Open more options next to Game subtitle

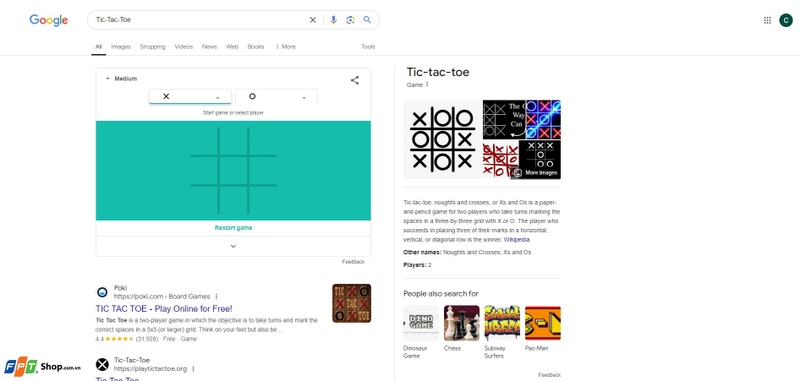click(x=427, y=85)
